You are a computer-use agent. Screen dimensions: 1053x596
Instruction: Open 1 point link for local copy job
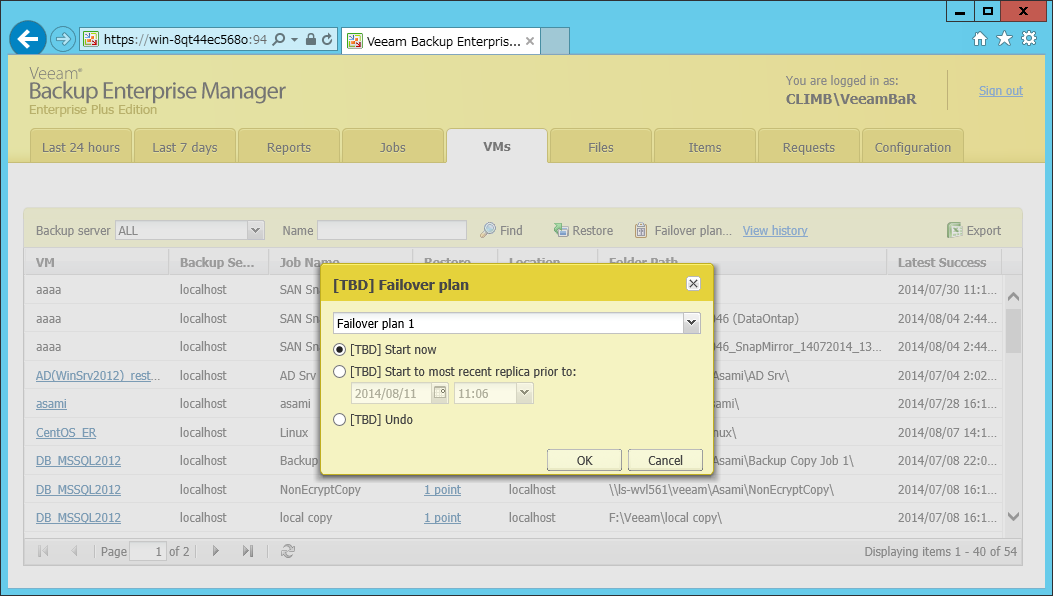[x=443, y=518]
